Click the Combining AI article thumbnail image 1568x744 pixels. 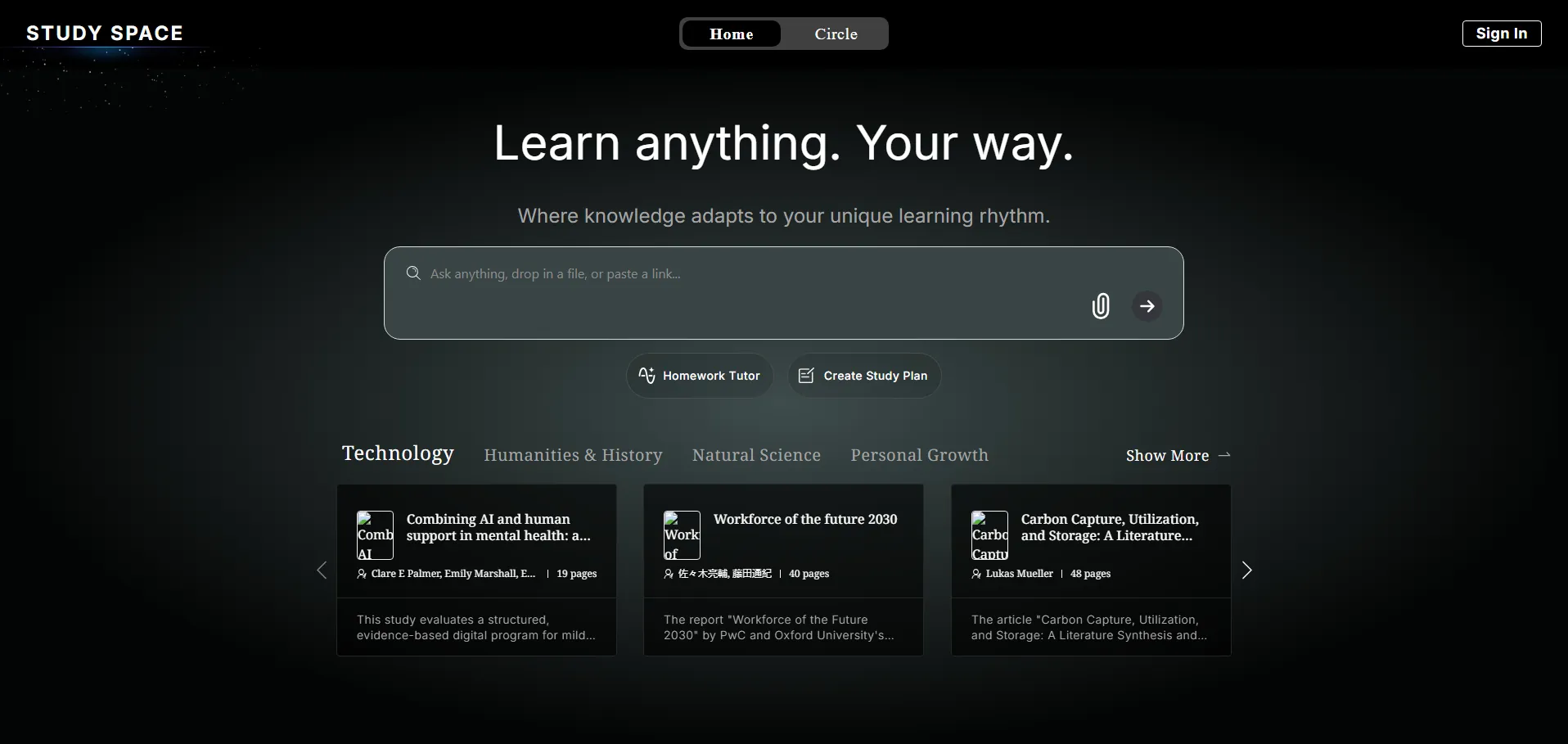(375, 535)
